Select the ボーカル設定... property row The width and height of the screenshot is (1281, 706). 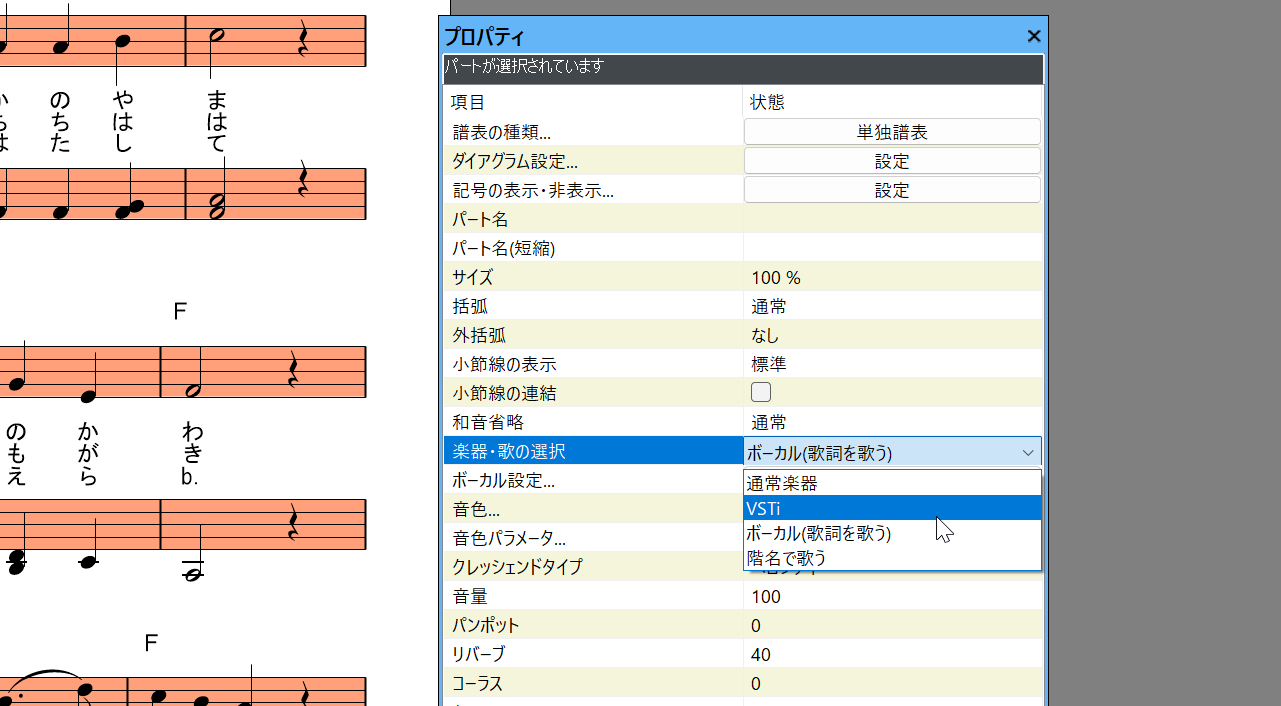[x=593, y=481]
